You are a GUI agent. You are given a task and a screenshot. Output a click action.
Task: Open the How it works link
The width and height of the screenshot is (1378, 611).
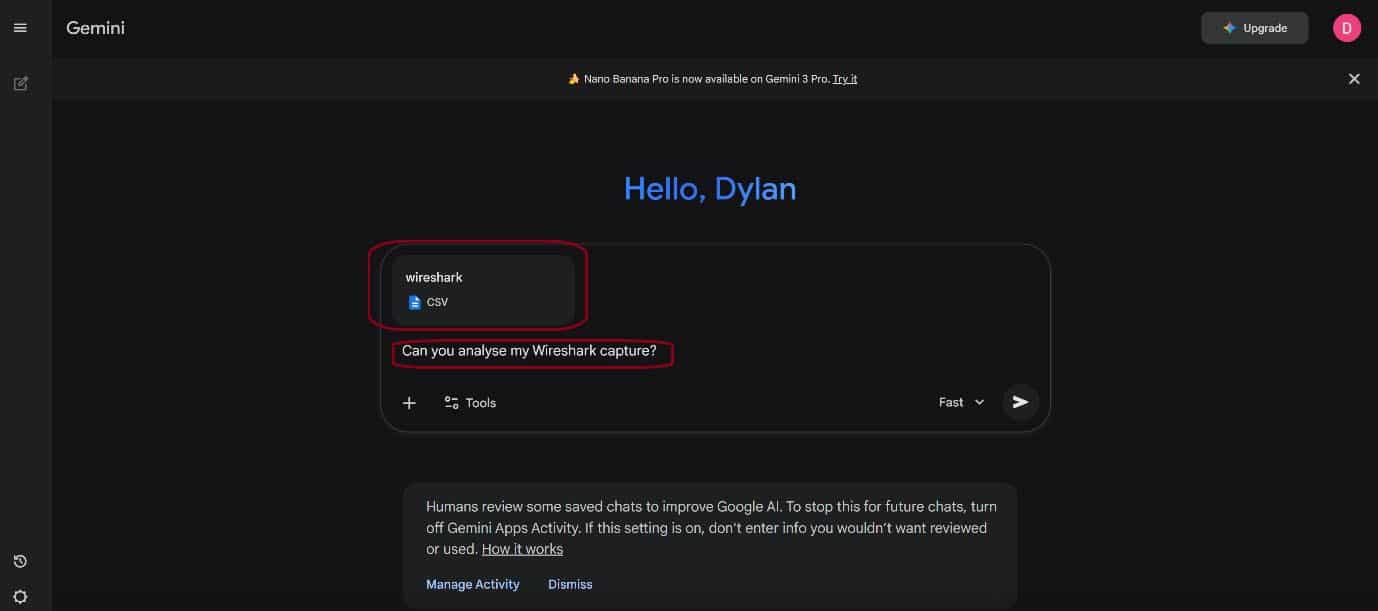click(522, 549)
